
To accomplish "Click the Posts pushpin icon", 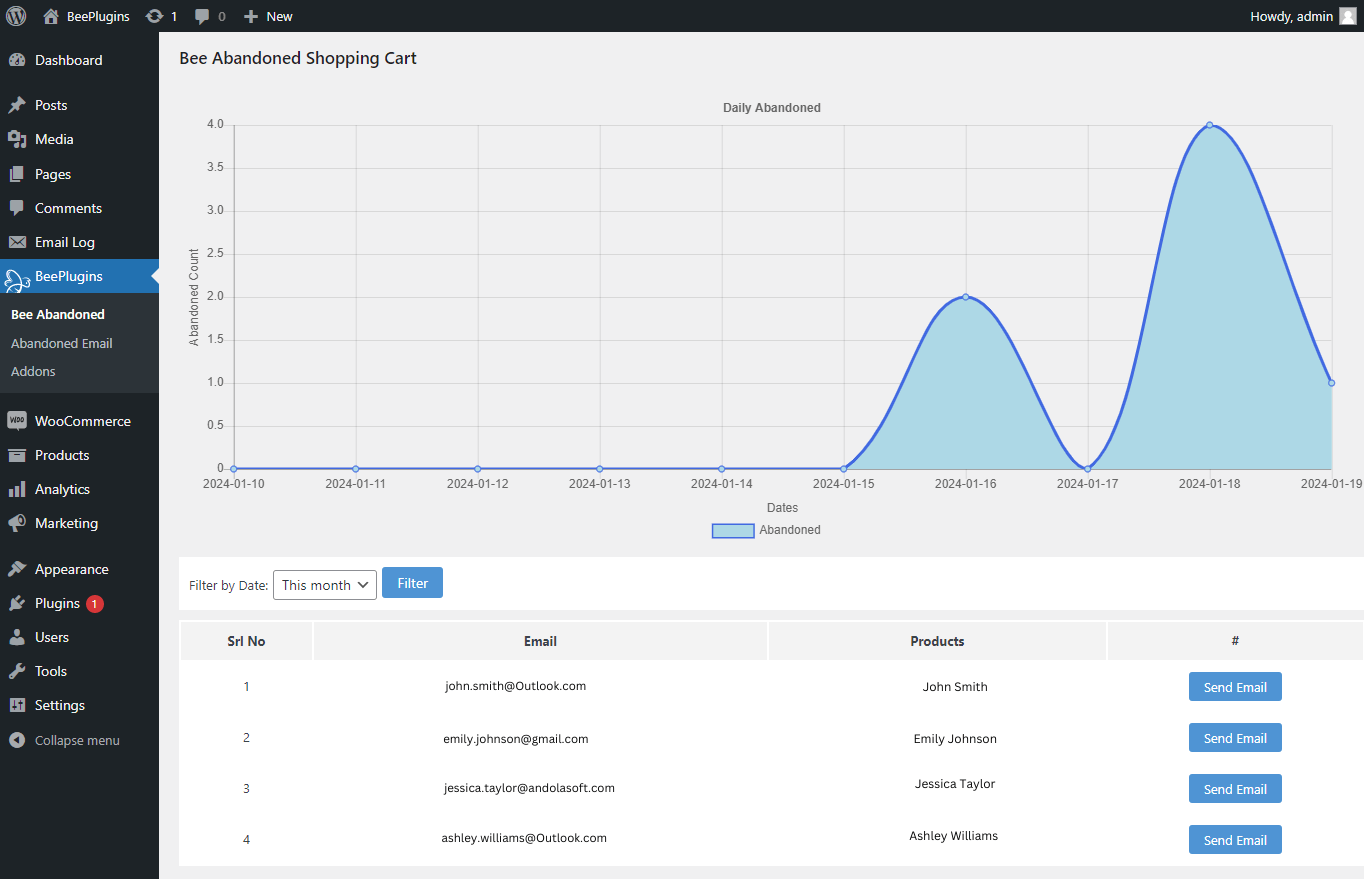I will 17,105.
